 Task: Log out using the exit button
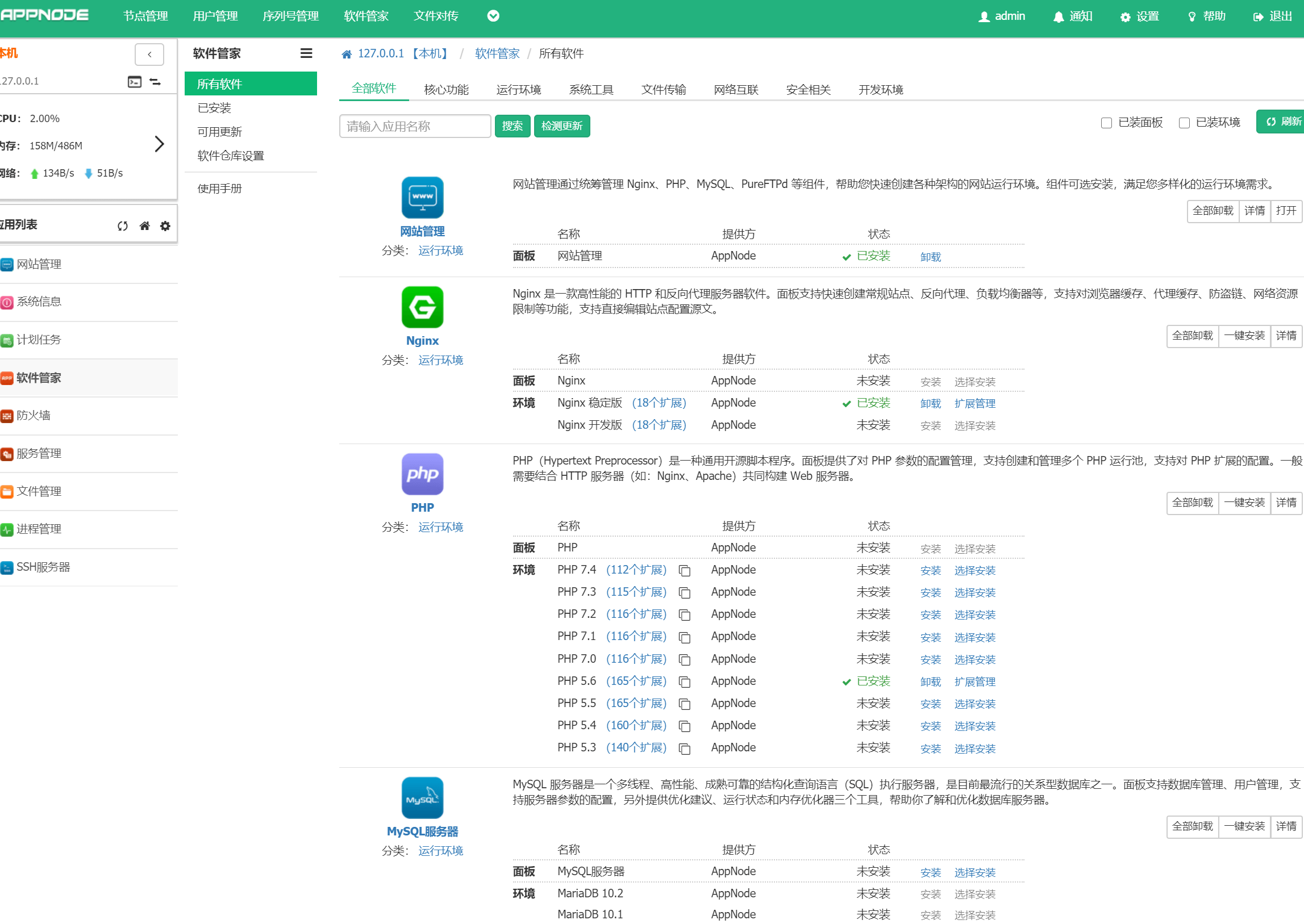(1273, 16)
